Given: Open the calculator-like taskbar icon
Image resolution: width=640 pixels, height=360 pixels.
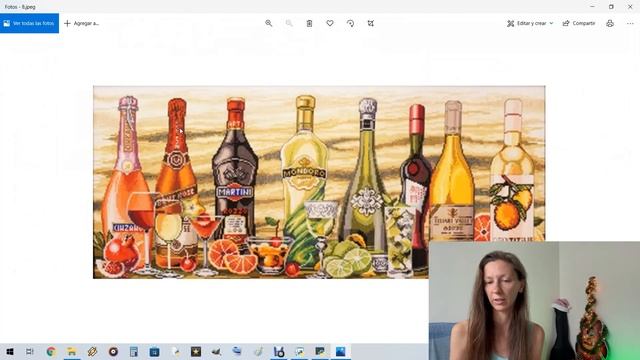Looking at the screenshot, I should (134, 351).
